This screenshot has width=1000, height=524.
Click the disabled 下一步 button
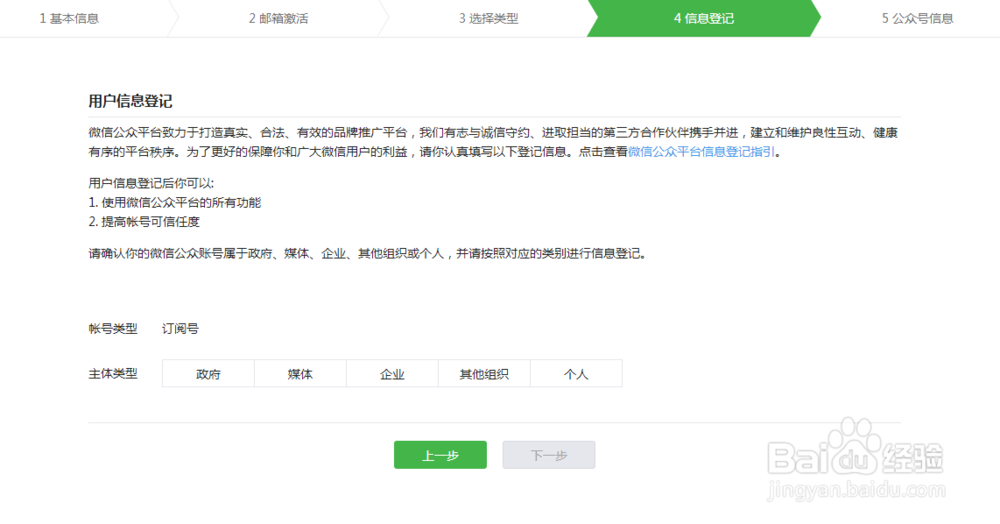[x=549, y=455]
